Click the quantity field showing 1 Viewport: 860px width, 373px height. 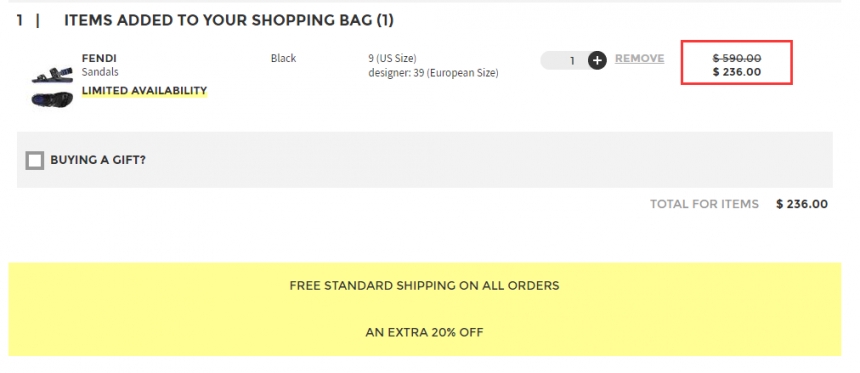point(565,60)
